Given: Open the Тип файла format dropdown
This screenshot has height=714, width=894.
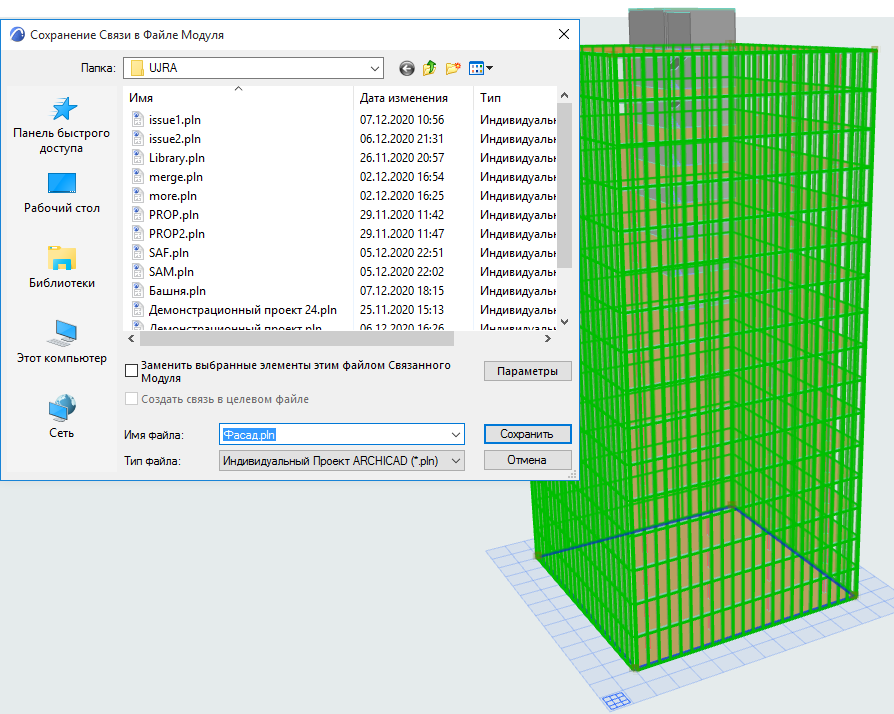Looking at the screenshot, I should click(456, 461).
